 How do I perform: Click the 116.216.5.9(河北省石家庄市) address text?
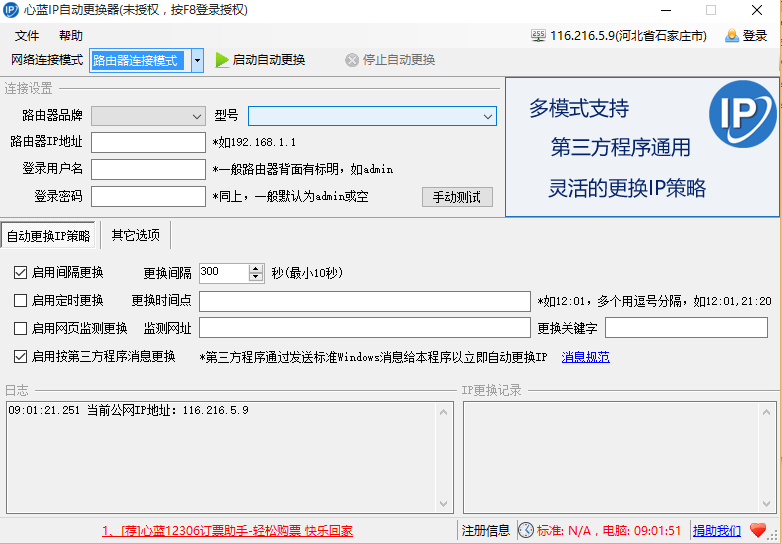tap(628, 36)
